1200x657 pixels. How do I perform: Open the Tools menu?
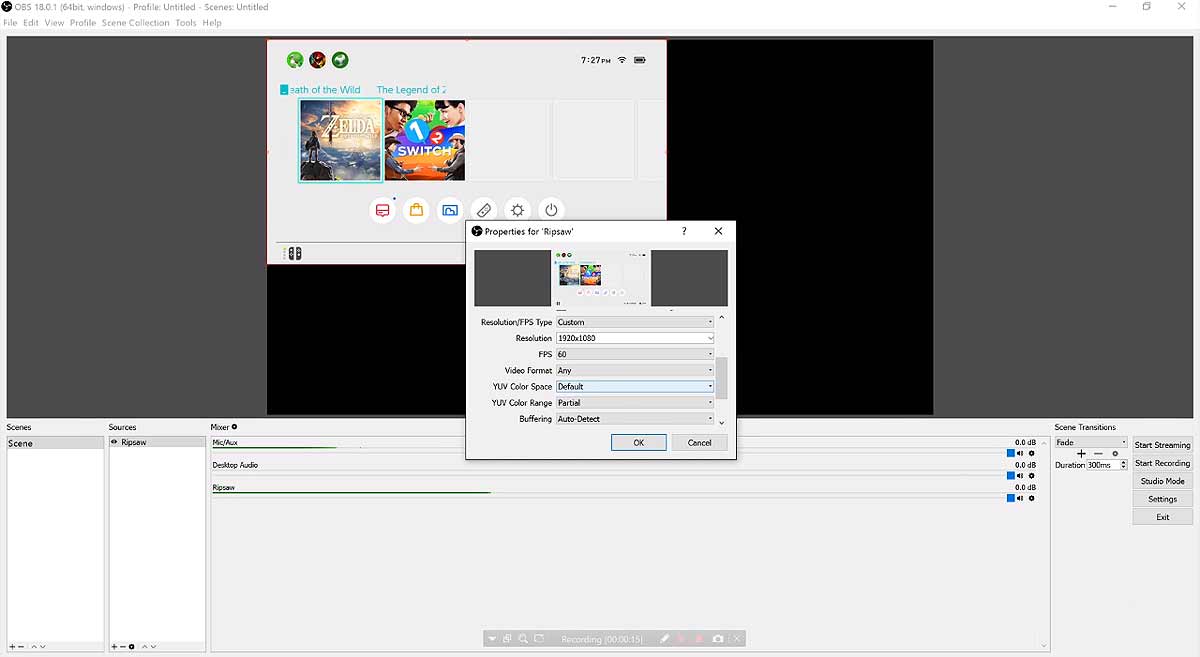point(186,23)
